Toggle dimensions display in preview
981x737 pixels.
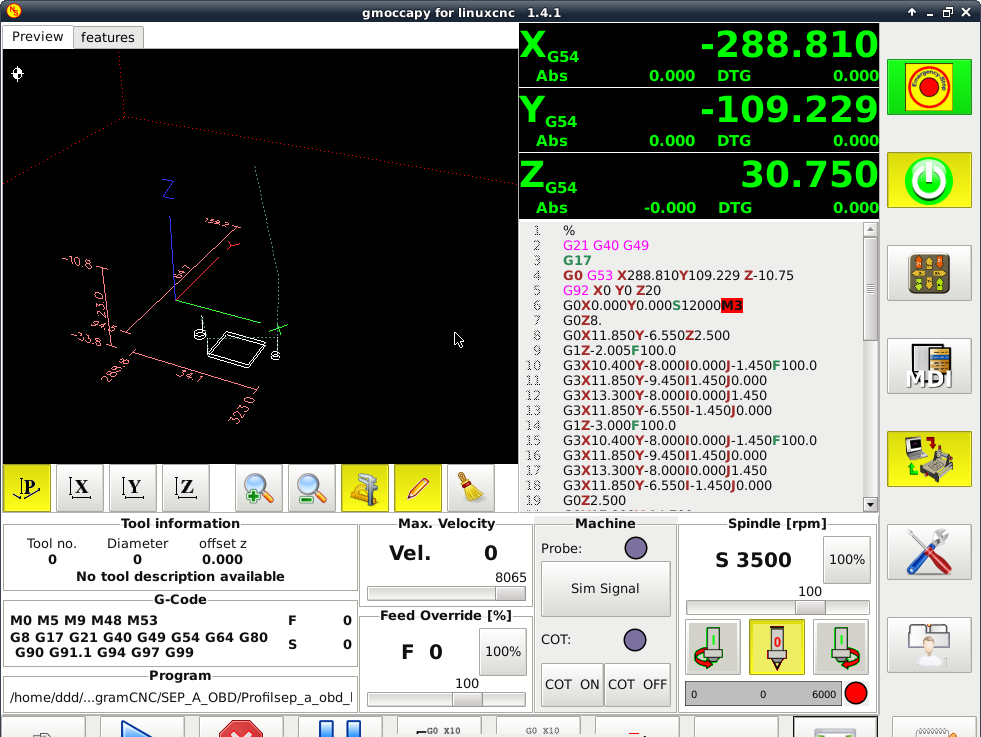[365, 488]
